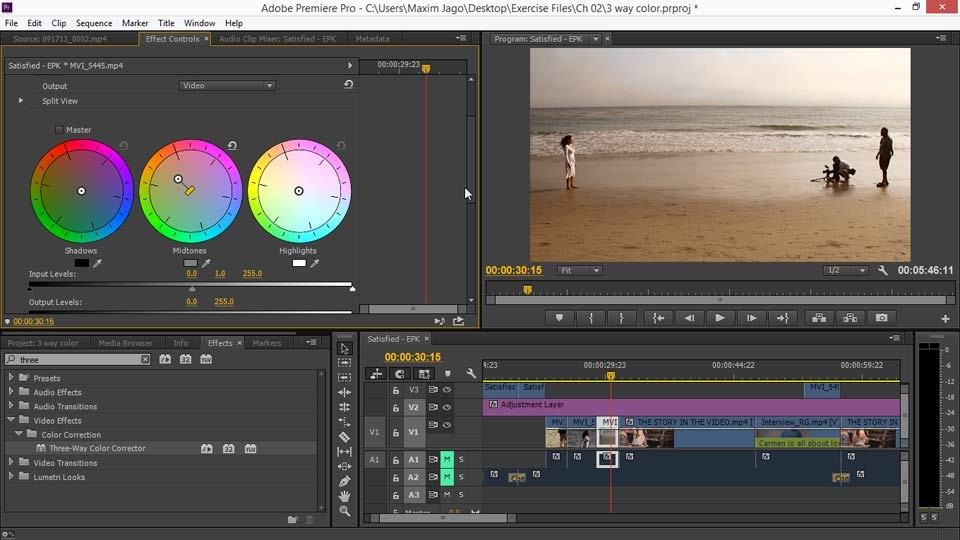This screenshot has height=540, width=960.
Task: Click the Midtones color wheel
Action: (190, 191)
